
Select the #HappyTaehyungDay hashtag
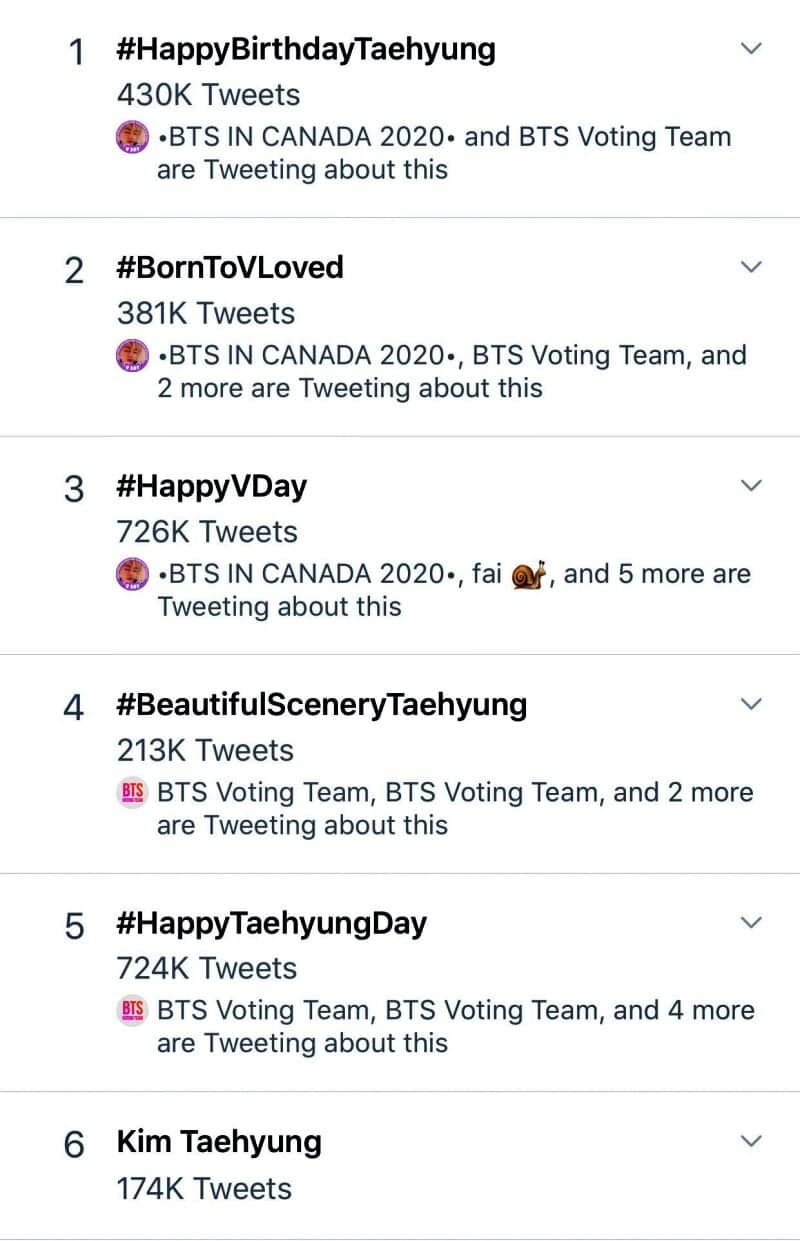coord(272,923)
